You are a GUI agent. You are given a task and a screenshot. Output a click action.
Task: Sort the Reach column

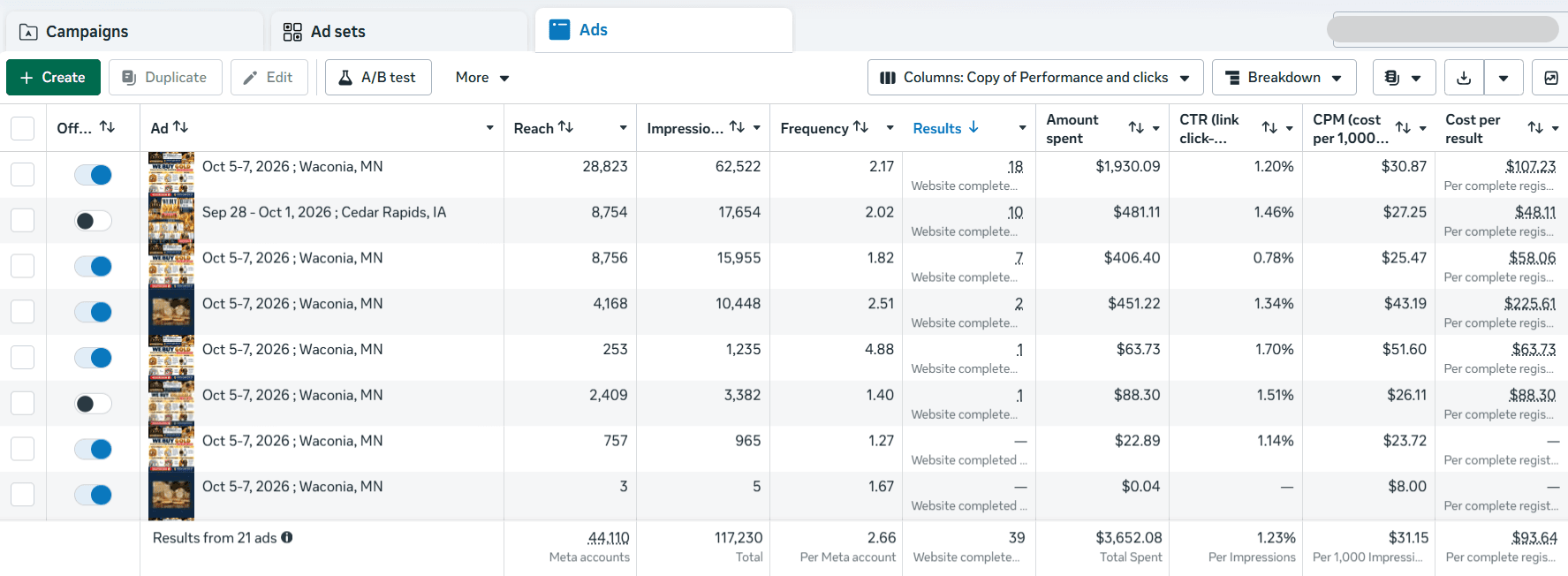coord(565,127)
